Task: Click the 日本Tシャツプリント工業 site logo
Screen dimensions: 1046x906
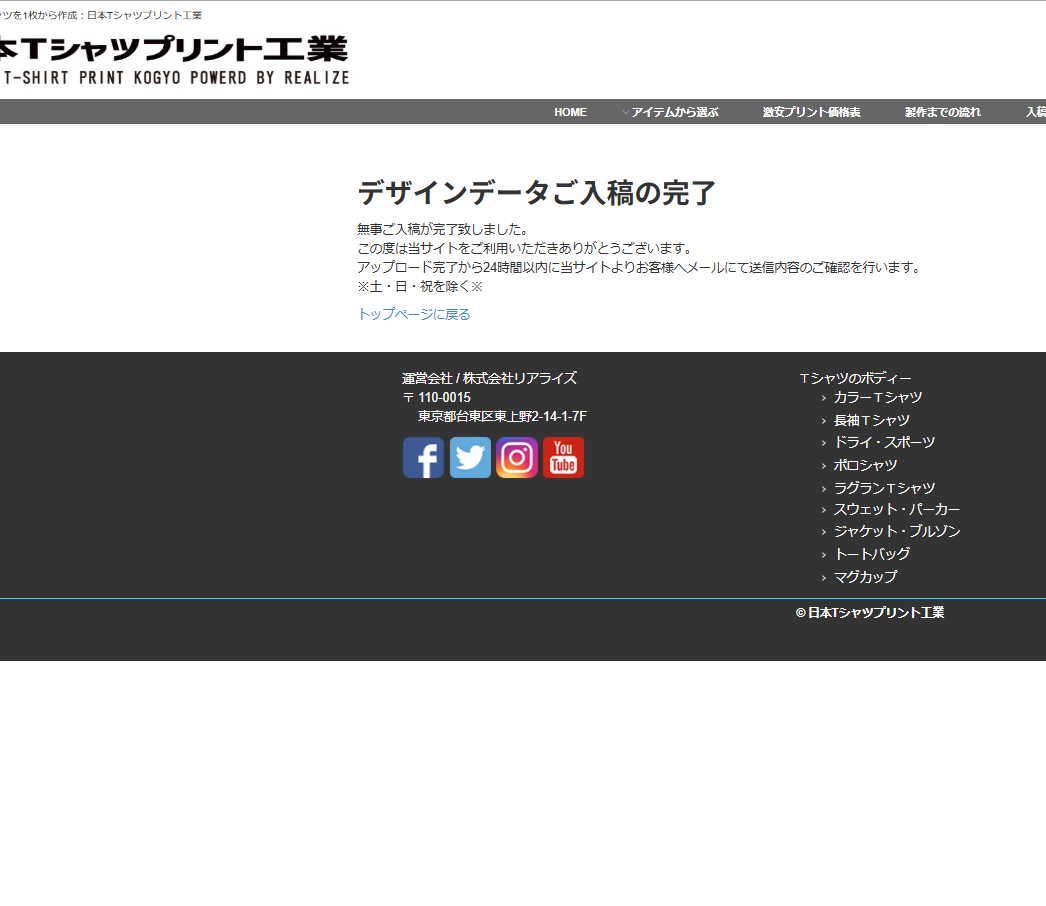Action: tap(172, 60)
